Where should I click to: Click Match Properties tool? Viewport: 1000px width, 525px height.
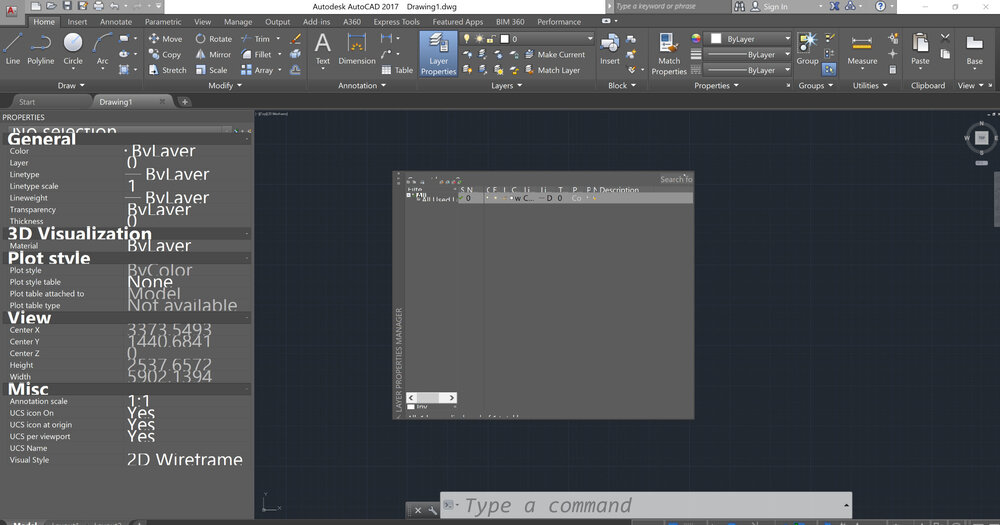(x=668, y=54)
